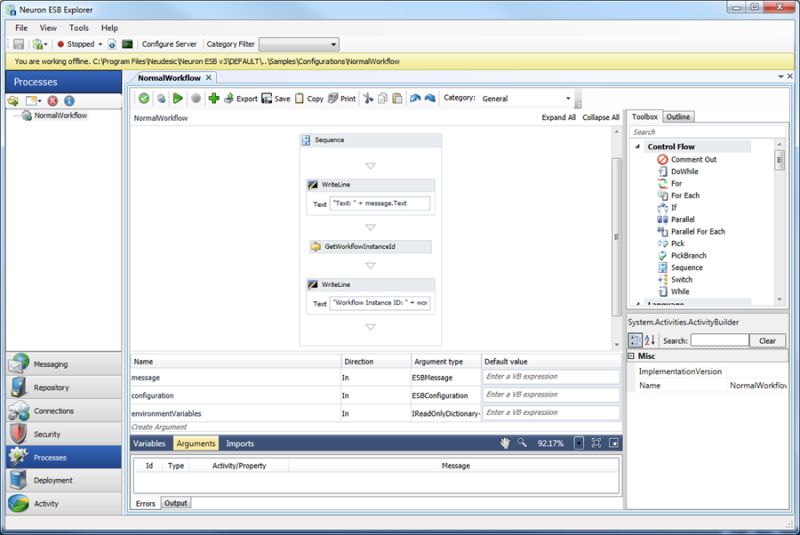Collapse the Control Flow toolbox group

(638, 146)
